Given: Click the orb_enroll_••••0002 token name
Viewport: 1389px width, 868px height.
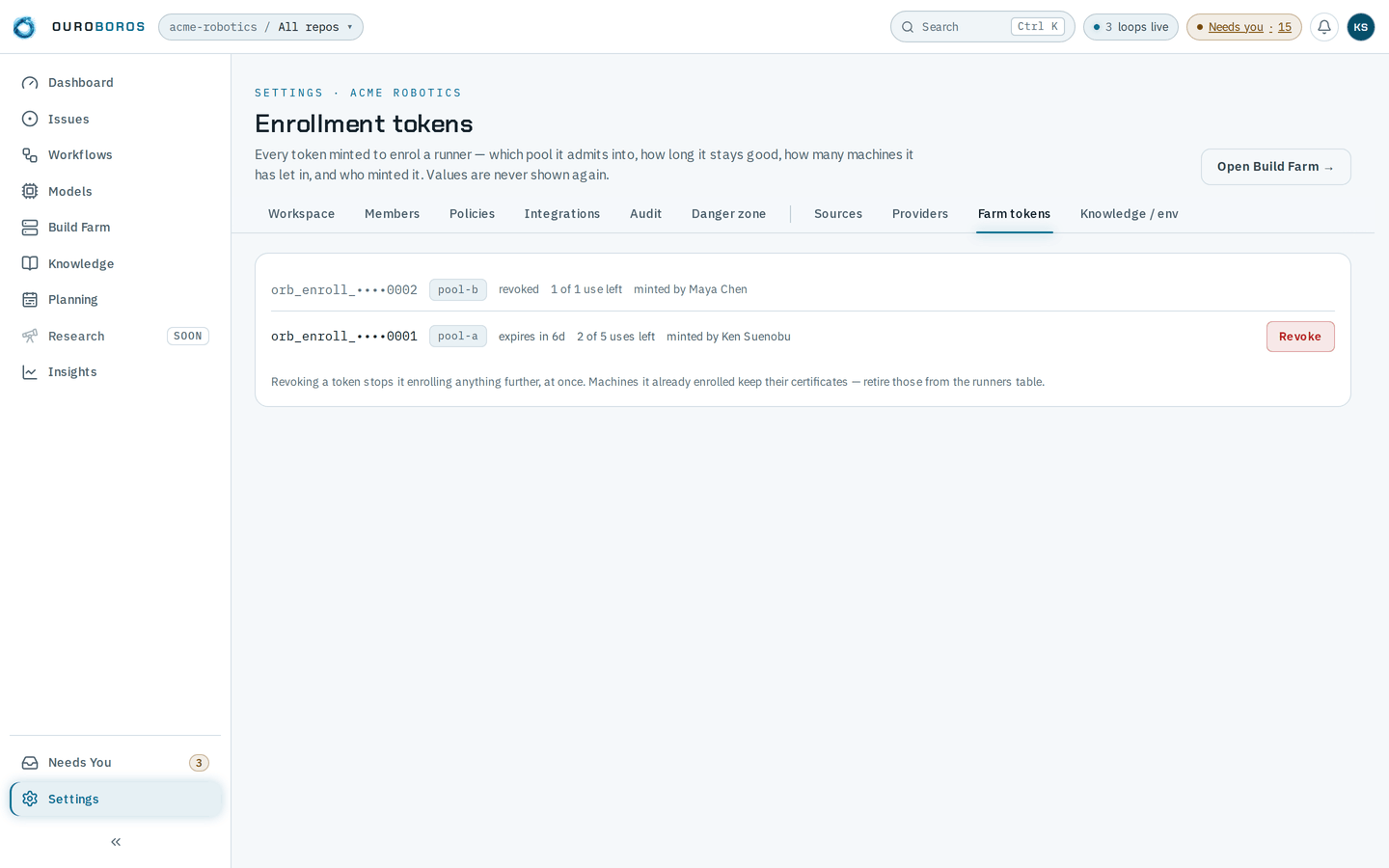Looking at the screenshot, I should [x=344, y=289].
